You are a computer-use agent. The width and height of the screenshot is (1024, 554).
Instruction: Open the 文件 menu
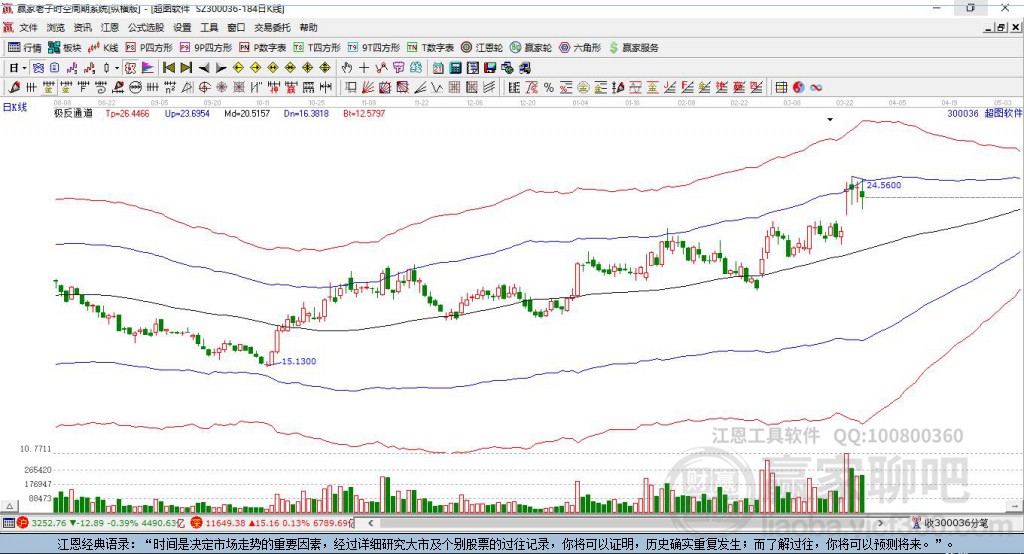click(28, 27)
